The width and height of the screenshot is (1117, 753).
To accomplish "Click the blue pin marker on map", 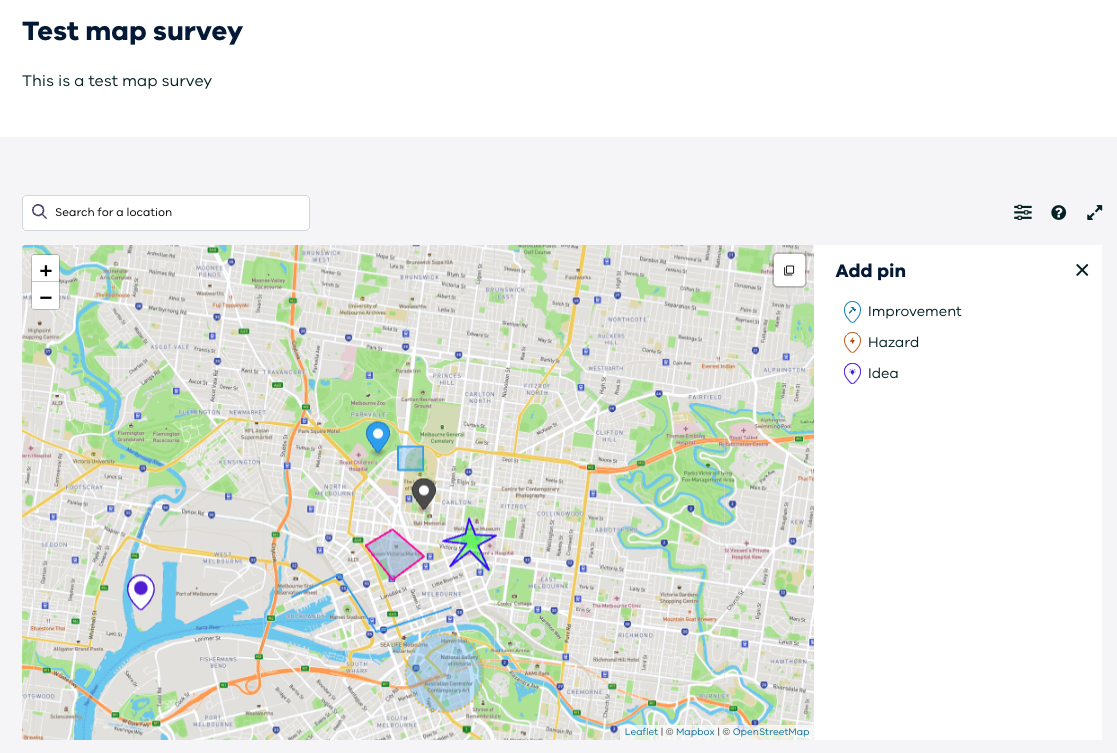I will (x=377, y=436).
